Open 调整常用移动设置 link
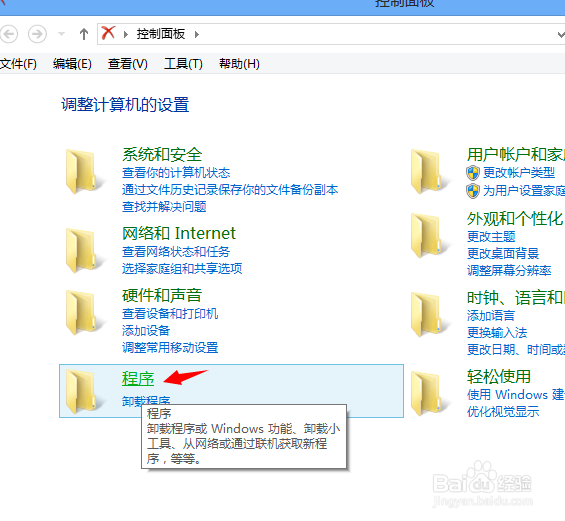Viewport: 565px width, 521px height. 170,348
